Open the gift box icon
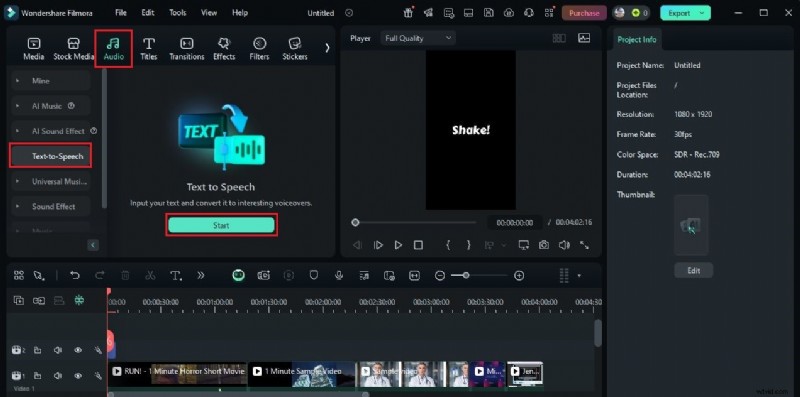Image resolution: width=800 pixels, height=397 pixels. tap(408, 13)
